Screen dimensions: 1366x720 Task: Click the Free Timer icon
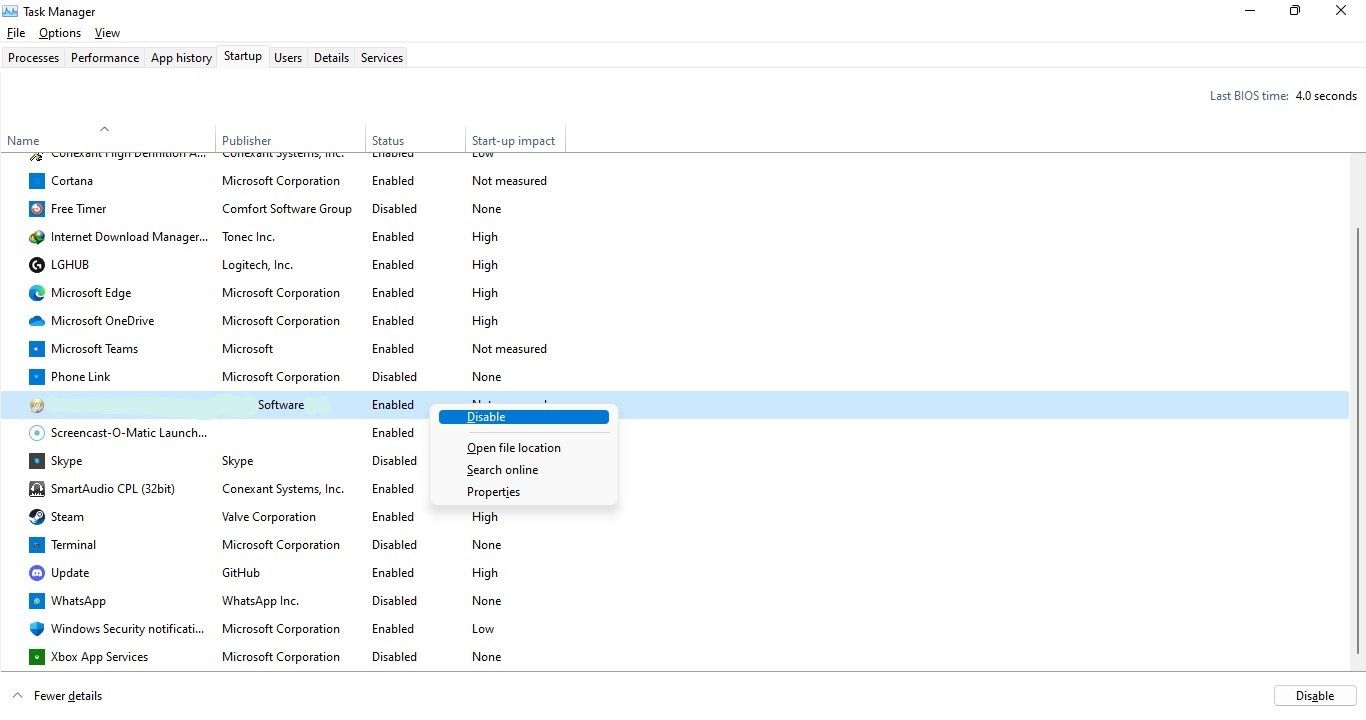(x=37, y=209)
